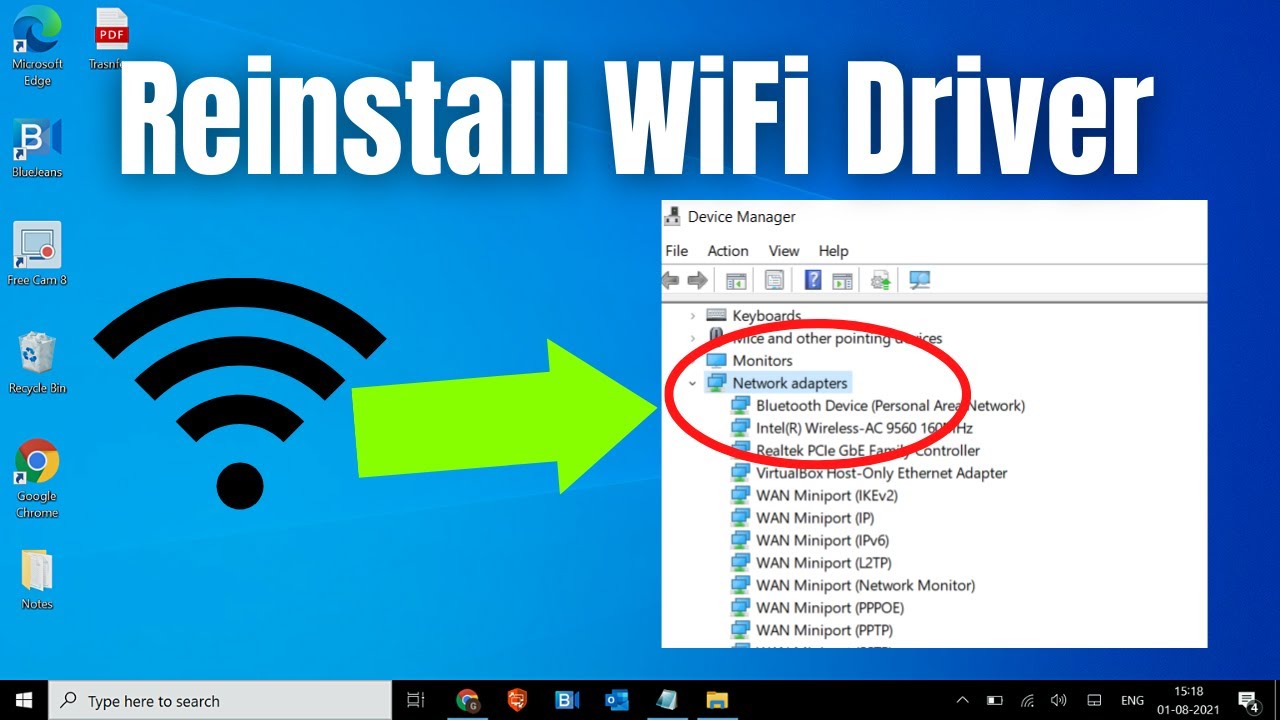This screenshot has width=1280, height=720.
Task: Select the PDF file icon on desktop
Action: pyautogui.click(x=111, y=38)
